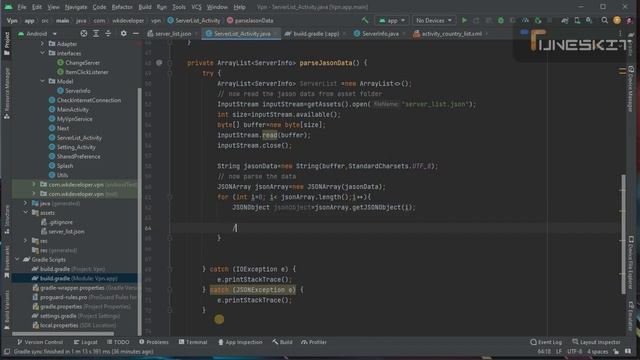
Task: Run the app with green play button
Action: pos(464,20)
